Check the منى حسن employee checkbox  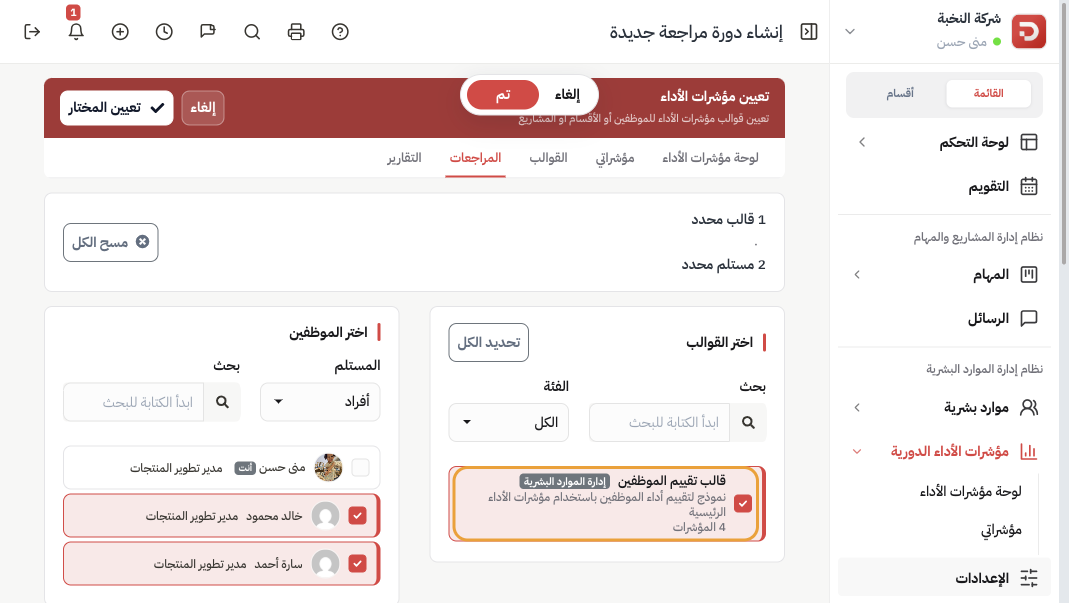tap(360, 467)
